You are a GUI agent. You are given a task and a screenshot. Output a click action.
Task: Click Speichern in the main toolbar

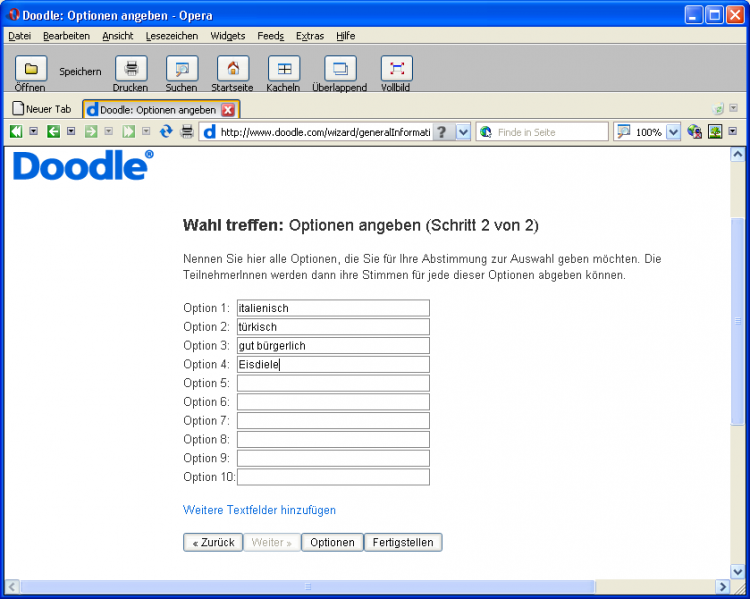[x=80, y=72]
